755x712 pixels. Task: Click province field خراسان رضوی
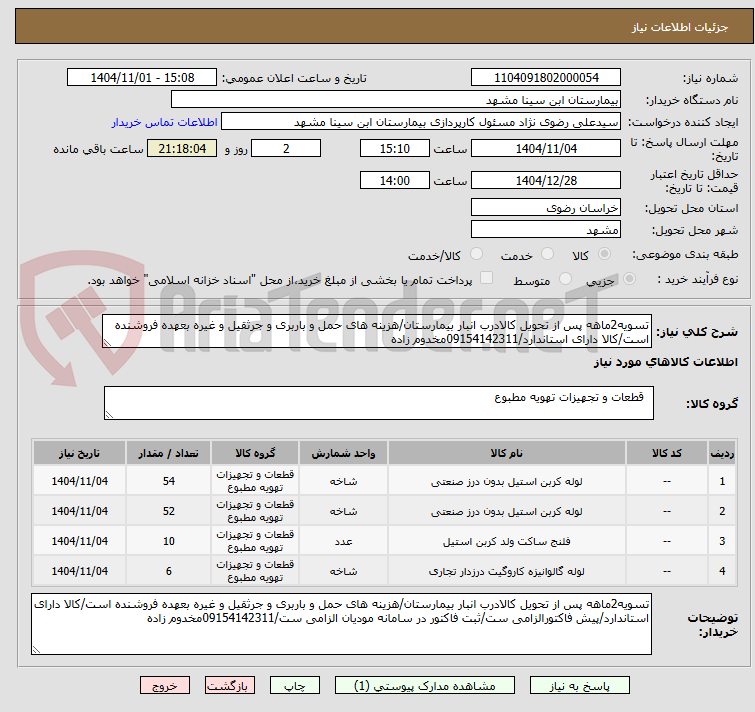click(546, 207)
